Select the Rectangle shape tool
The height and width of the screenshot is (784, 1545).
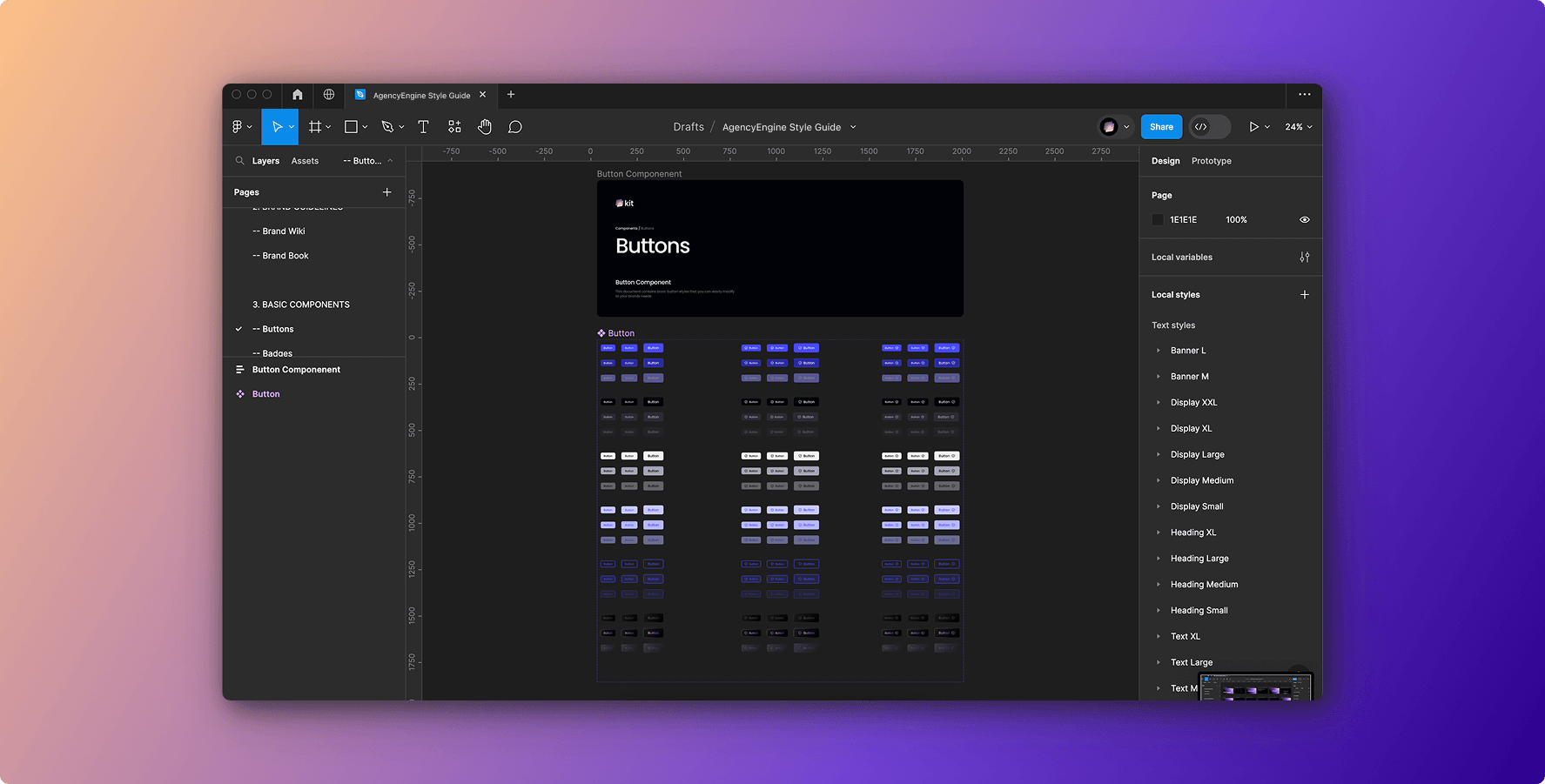pyautogui.click(x=351, y=127)
